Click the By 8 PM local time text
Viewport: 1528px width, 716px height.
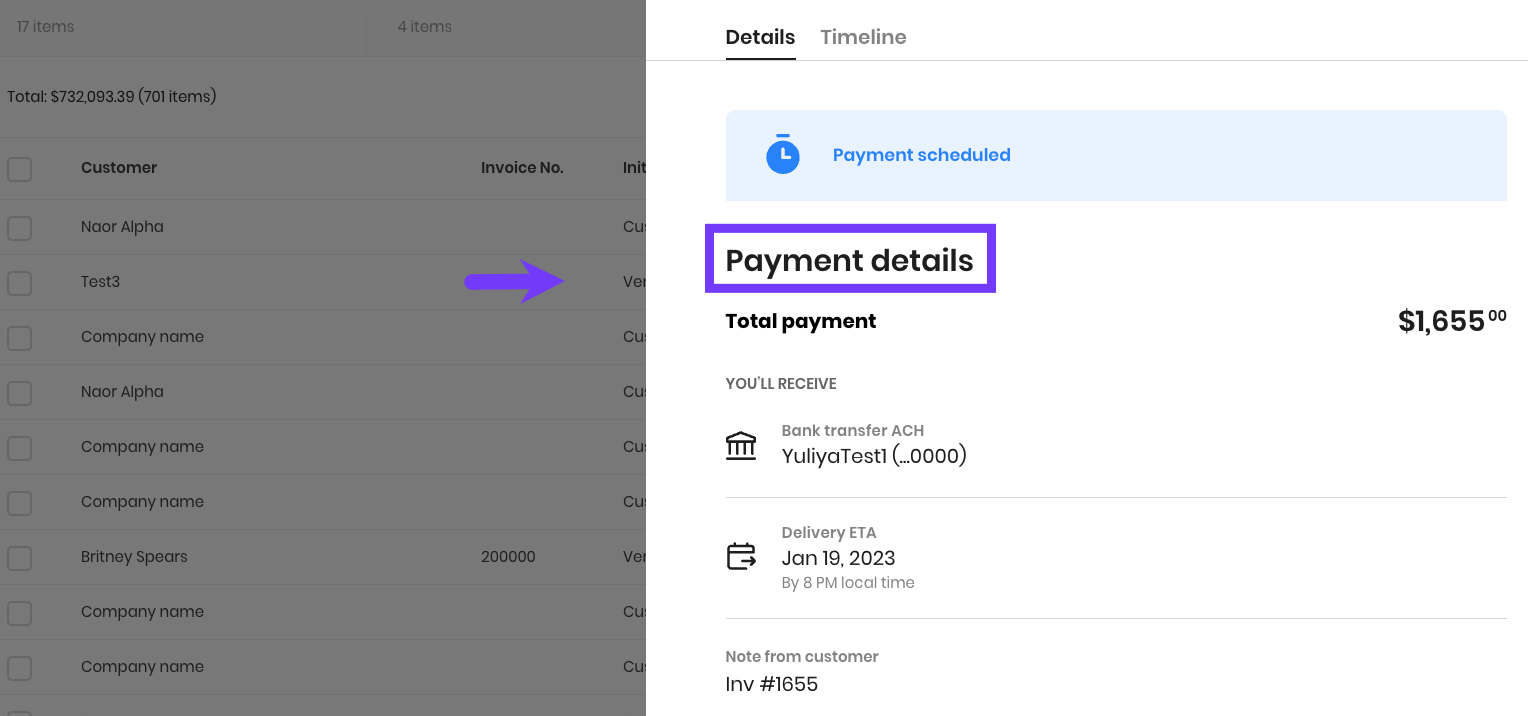(x=848, y=583)
